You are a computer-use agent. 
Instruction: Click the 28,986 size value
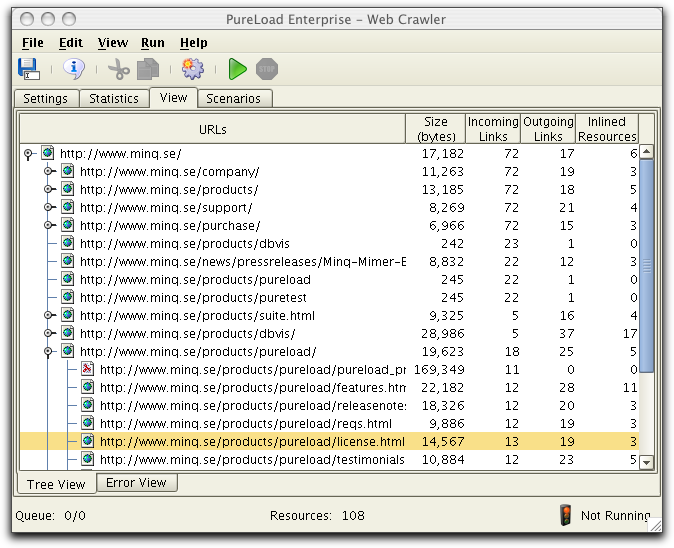tap(443, 334)
